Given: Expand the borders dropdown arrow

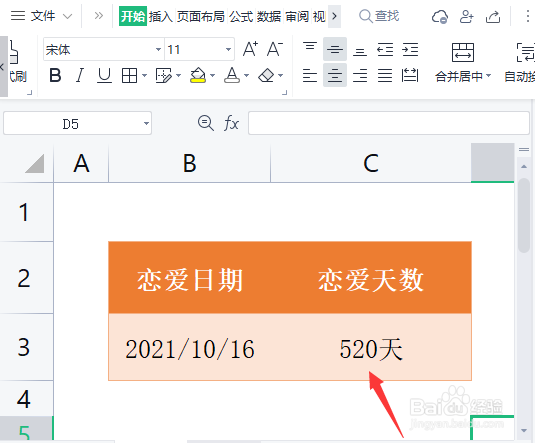Looking at the screenshot, I should pos(144,75).
